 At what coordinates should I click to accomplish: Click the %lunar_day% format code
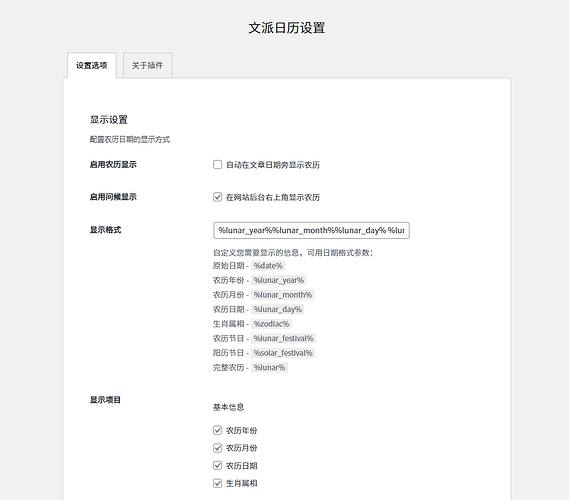tap(278, 309)
